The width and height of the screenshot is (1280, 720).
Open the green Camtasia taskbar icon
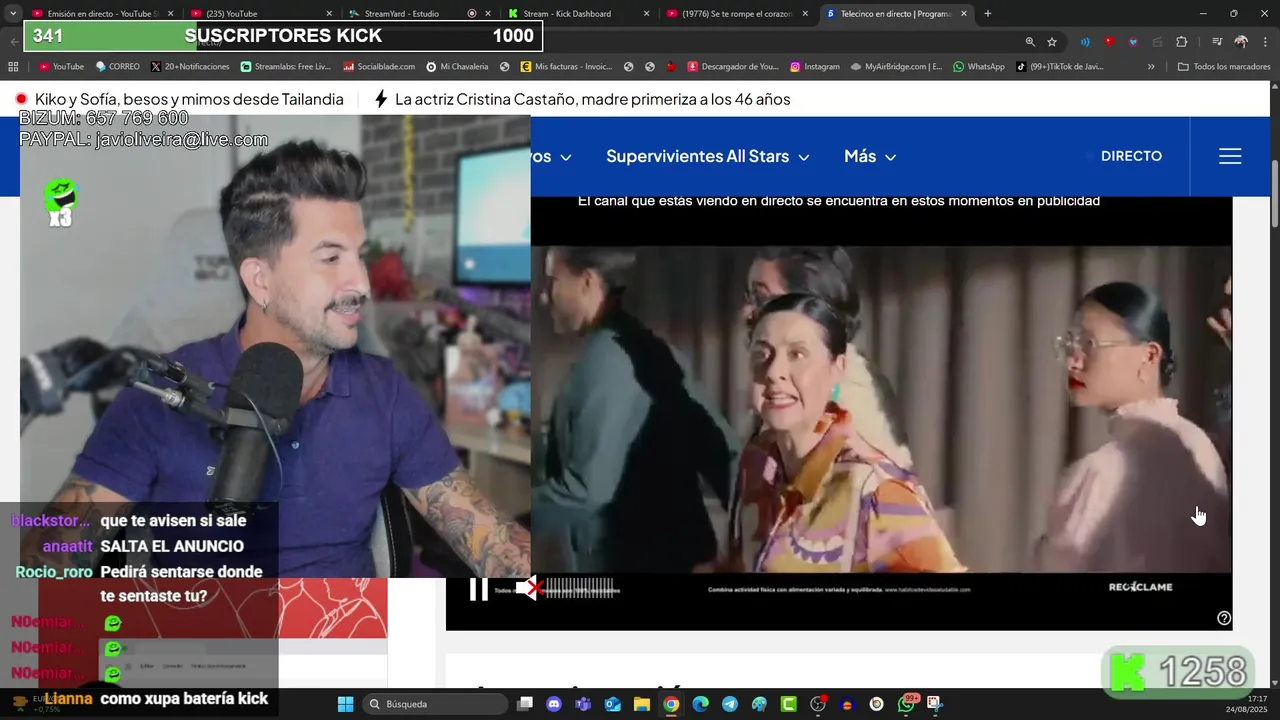(x=788, y=704)
